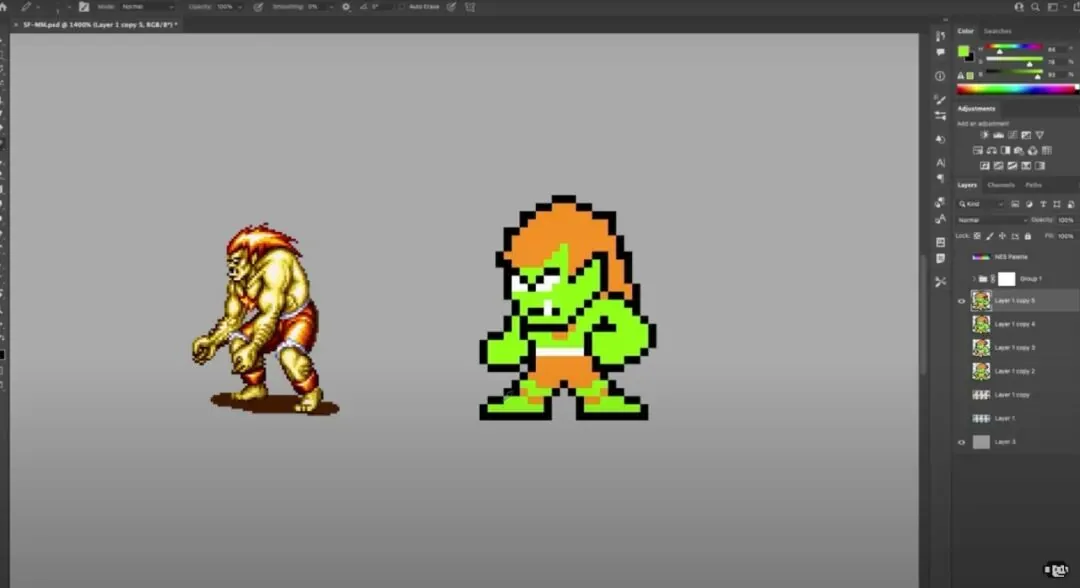
Task: Filter layers by type (T) icon
Action: pos(1043,204)
